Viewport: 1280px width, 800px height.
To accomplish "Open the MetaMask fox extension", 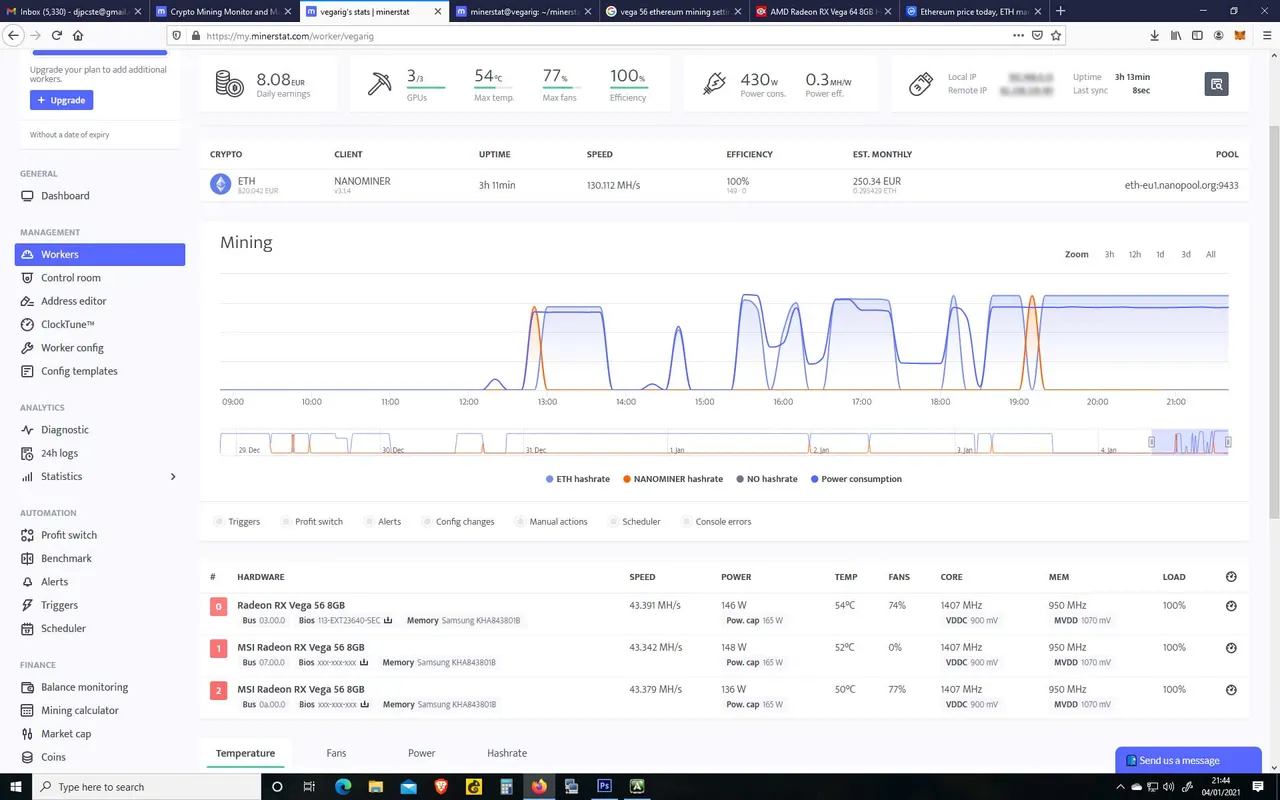I will click(x=1240, y=35).
